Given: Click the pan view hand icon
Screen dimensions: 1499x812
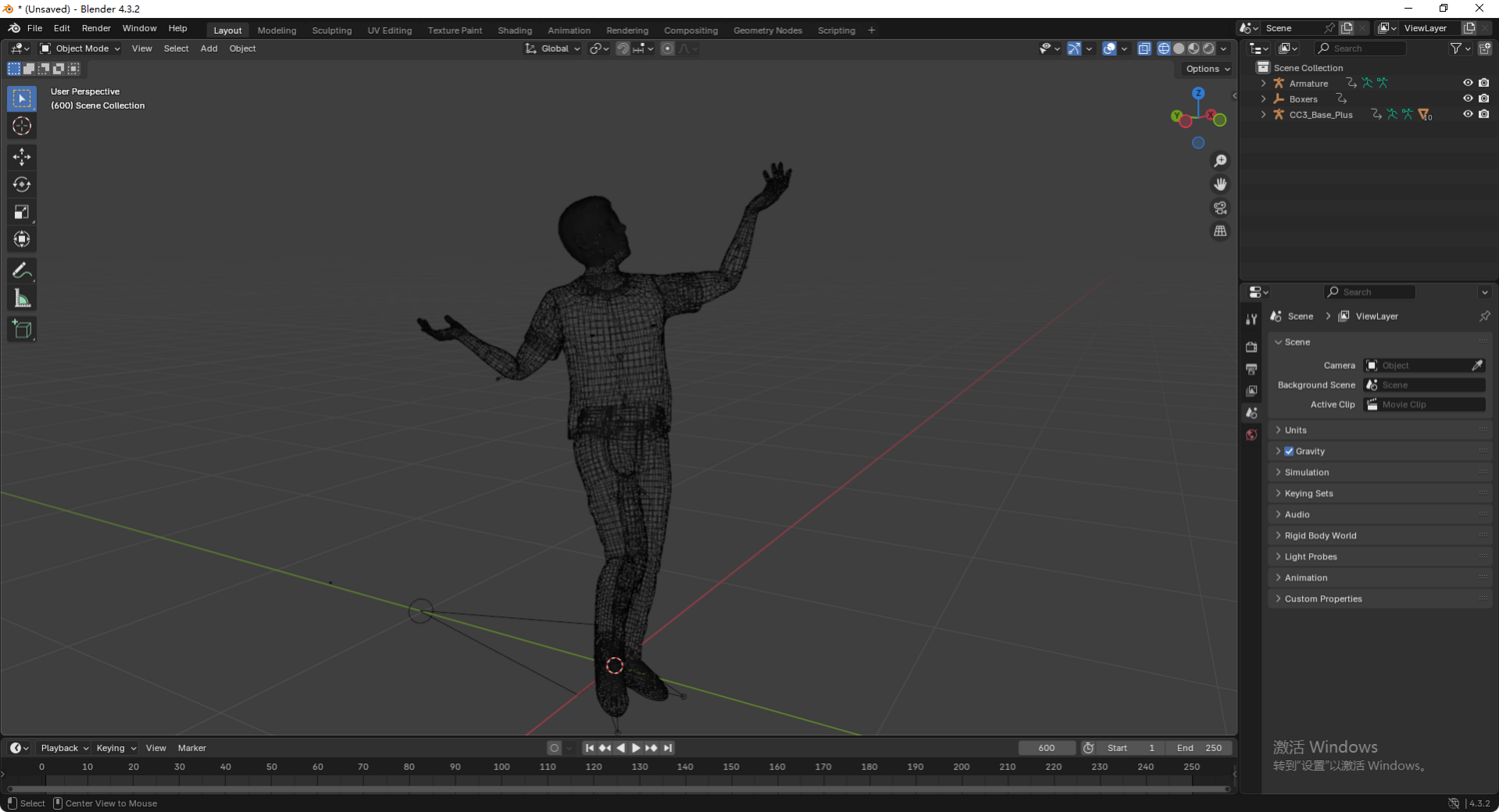Looking at the screenshot, I should (1220, 184).
